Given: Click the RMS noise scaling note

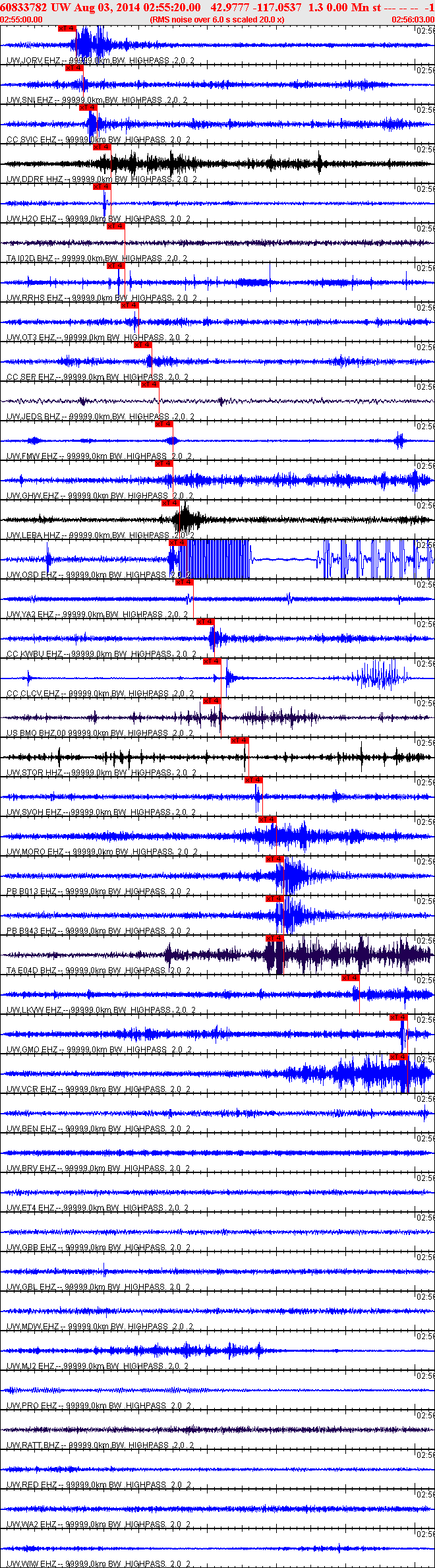Looking at the screenshot, I should (x=217, y=20).
